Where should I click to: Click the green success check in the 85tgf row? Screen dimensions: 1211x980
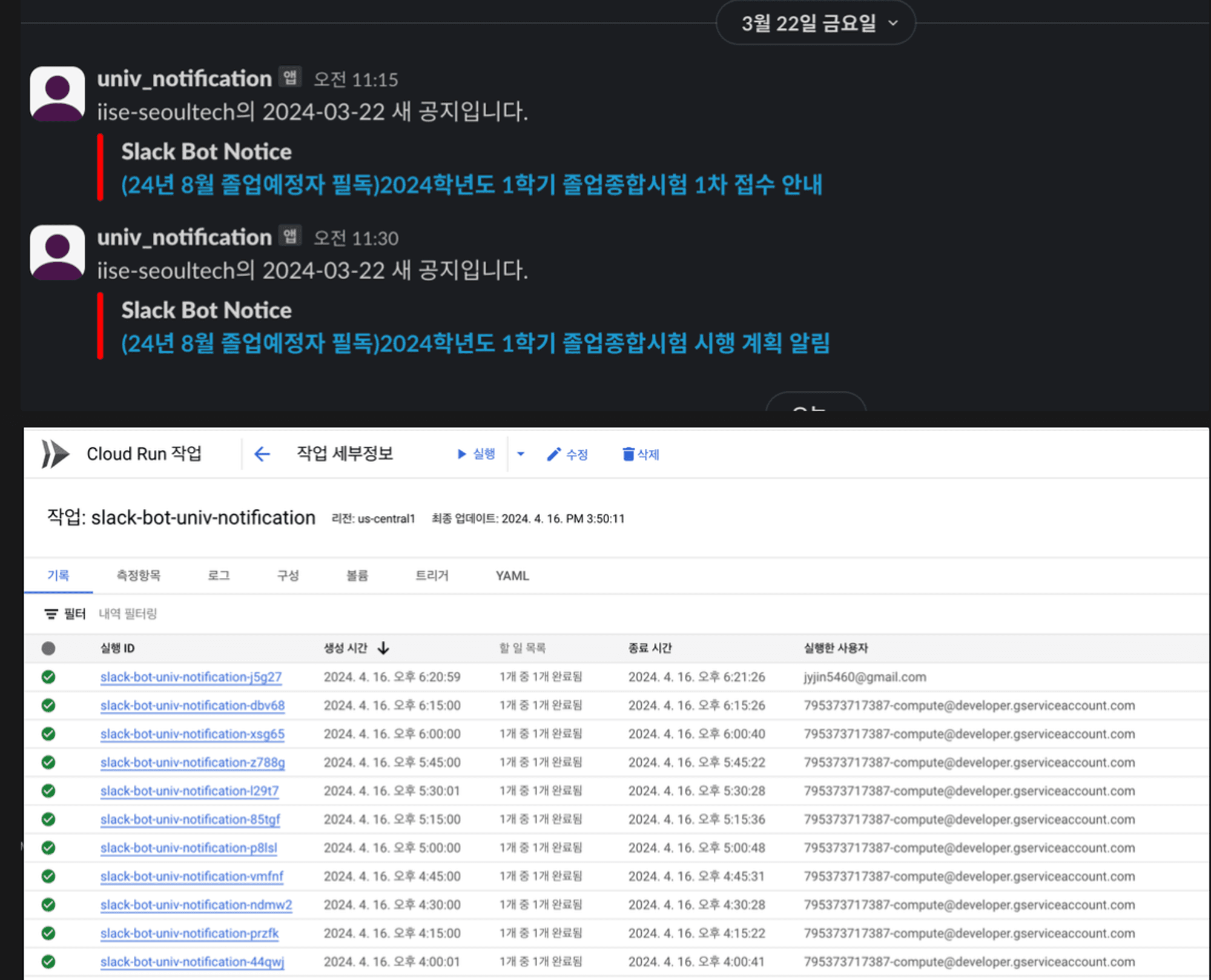tap(48, 819)
